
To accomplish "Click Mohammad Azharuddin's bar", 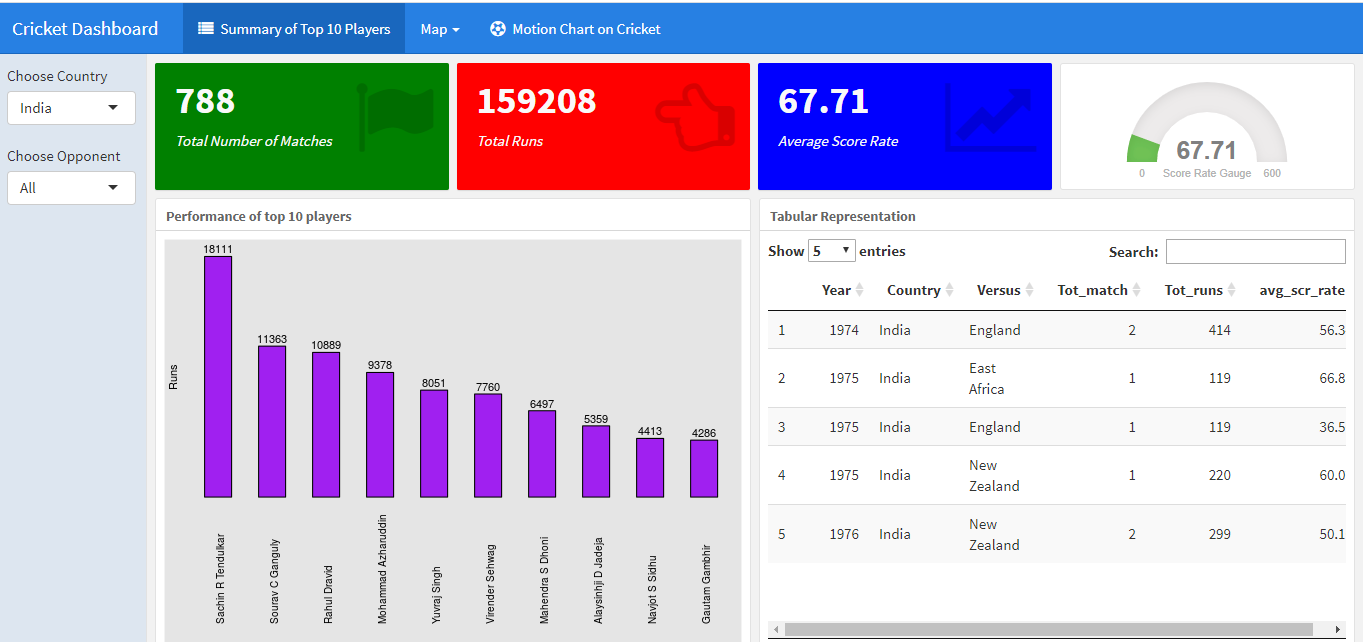I will click(x=380, y=435).
